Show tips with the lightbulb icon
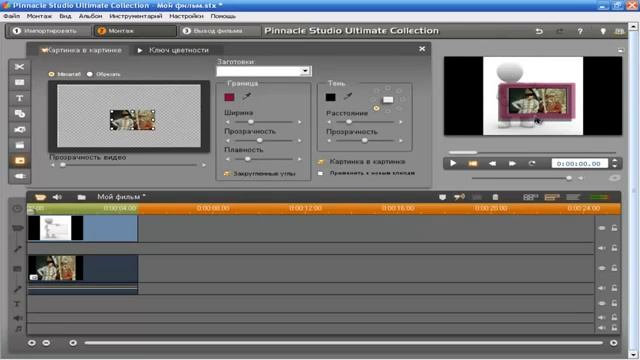 tap(602, 31)
